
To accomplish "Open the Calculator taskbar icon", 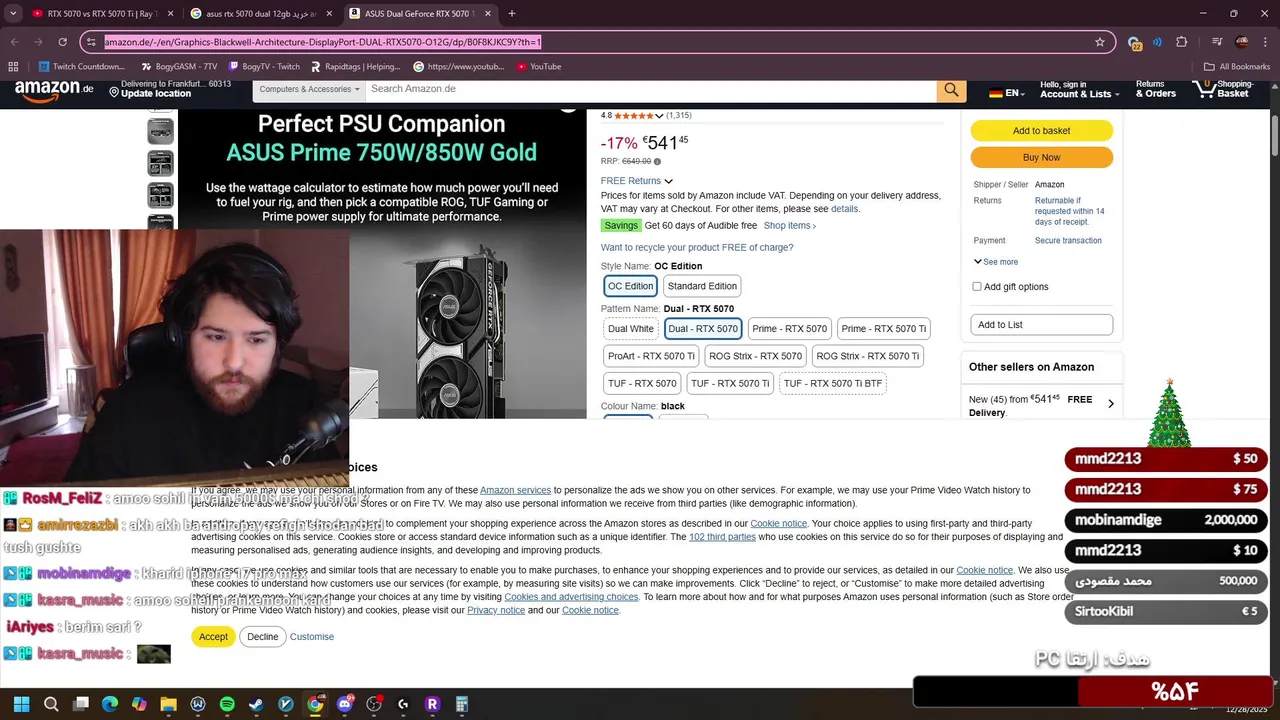I will click(x=462, y=704).
